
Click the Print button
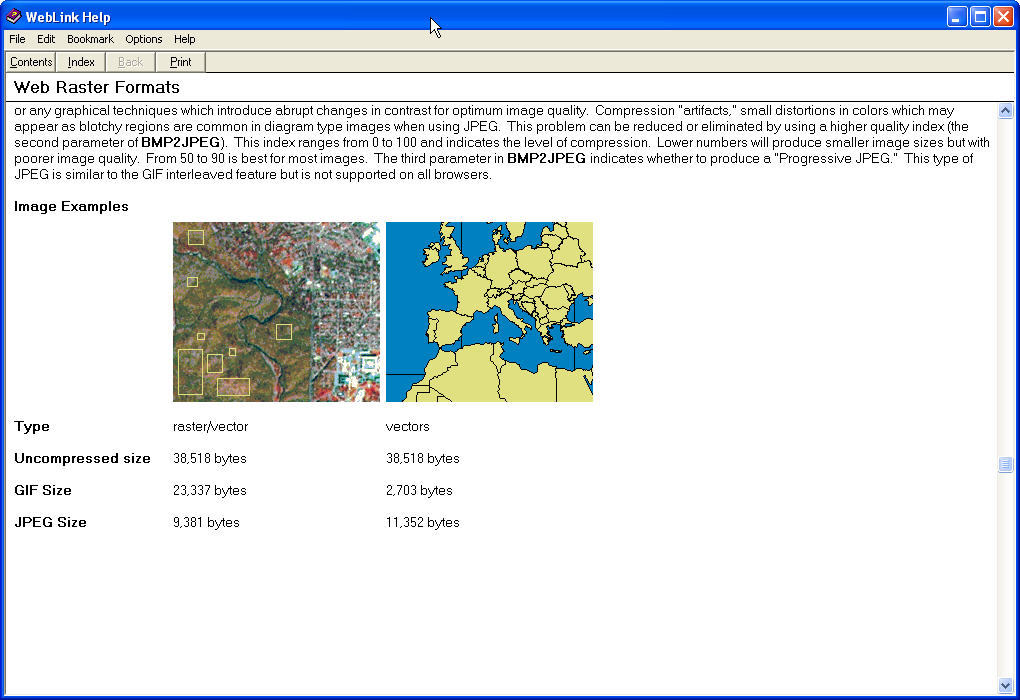pos(180,62)
